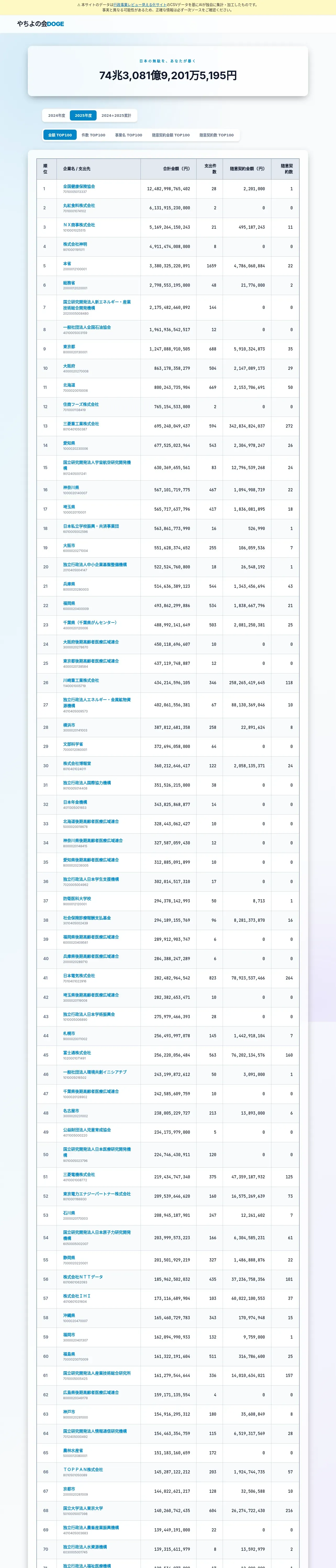Open the 福島県 entry in rank 60

pos(69,1354)
